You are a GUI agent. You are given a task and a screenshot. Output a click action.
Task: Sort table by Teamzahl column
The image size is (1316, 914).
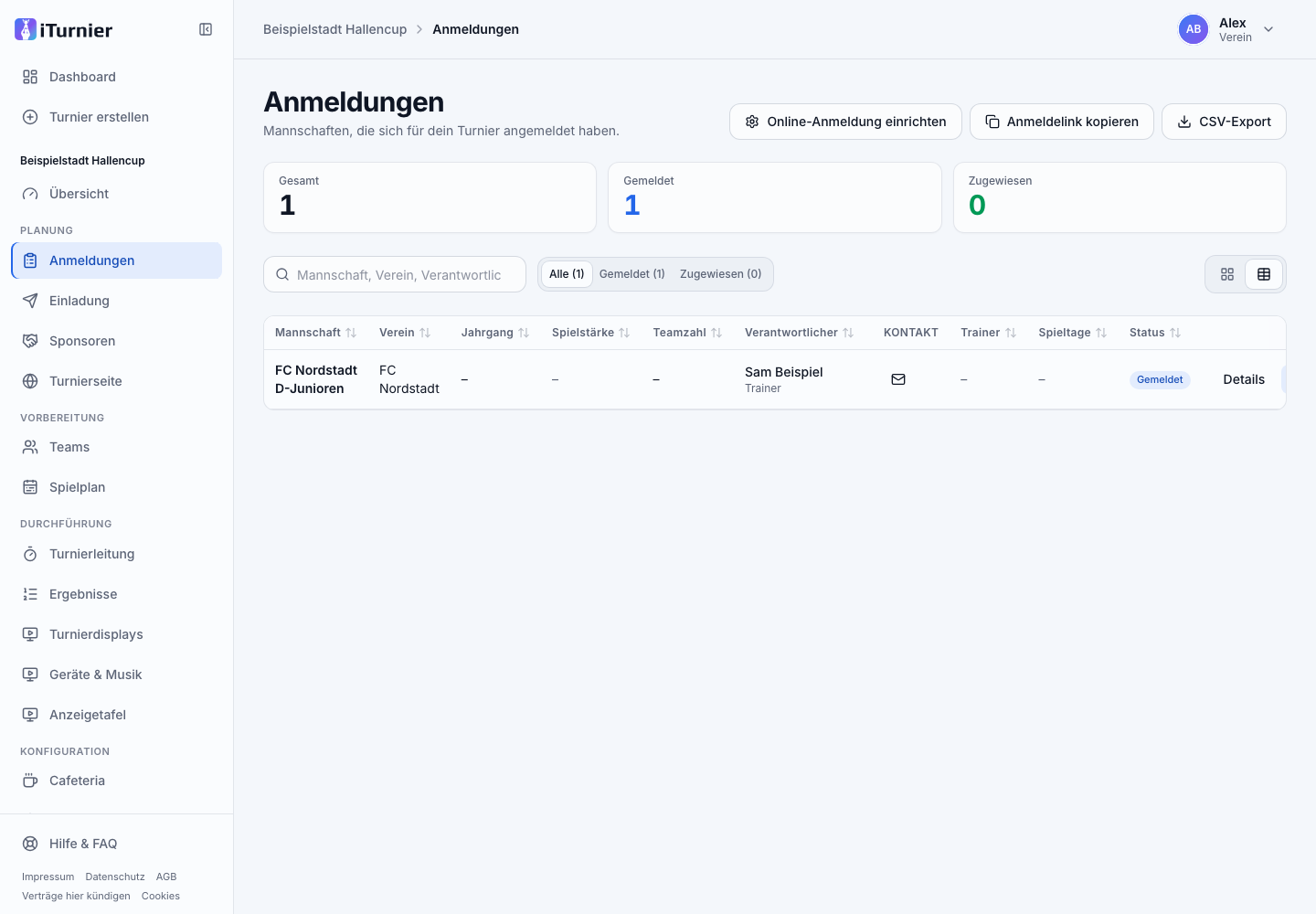click(688, 333)
